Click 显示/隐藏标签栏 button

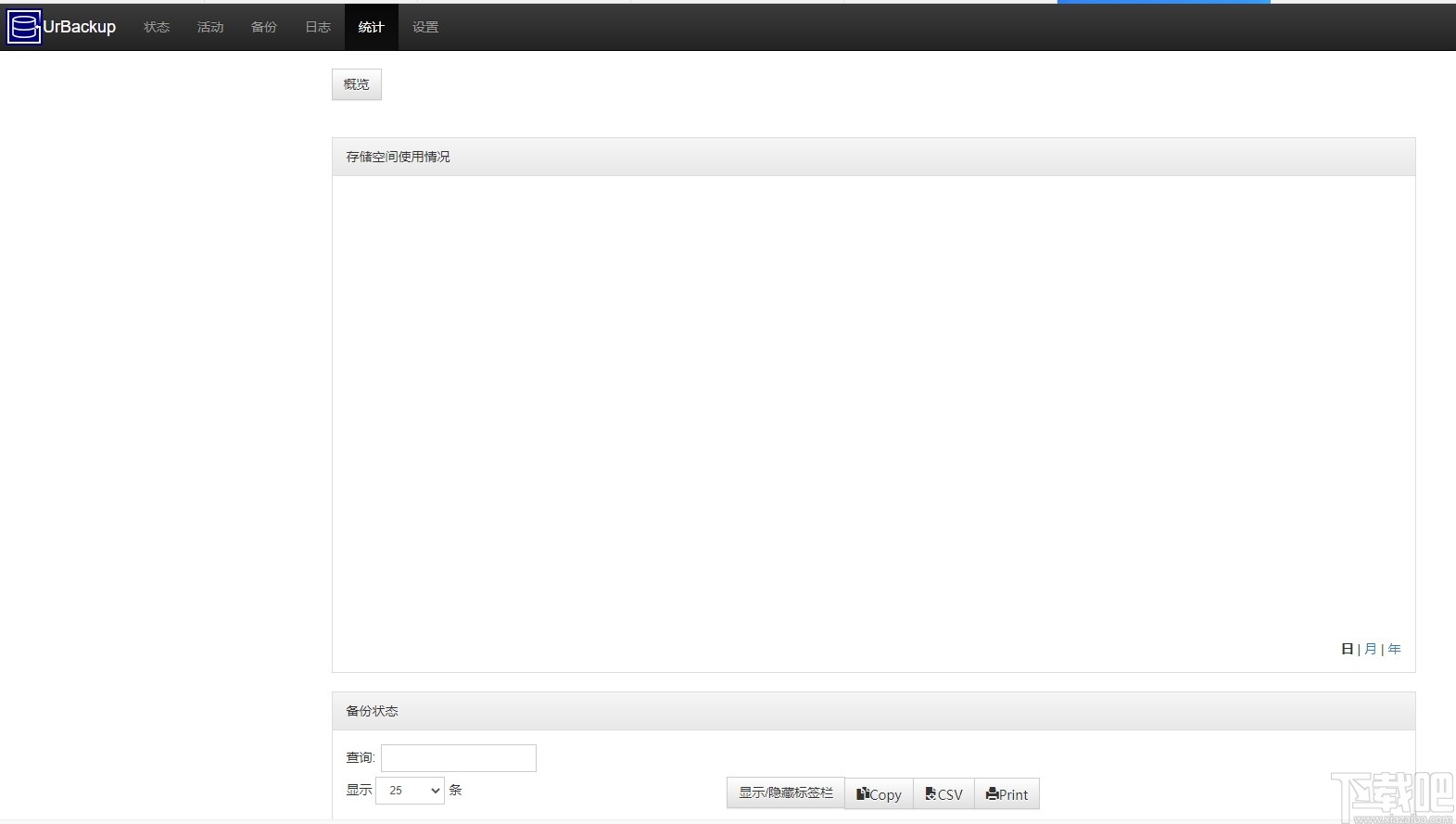[786, 793]
